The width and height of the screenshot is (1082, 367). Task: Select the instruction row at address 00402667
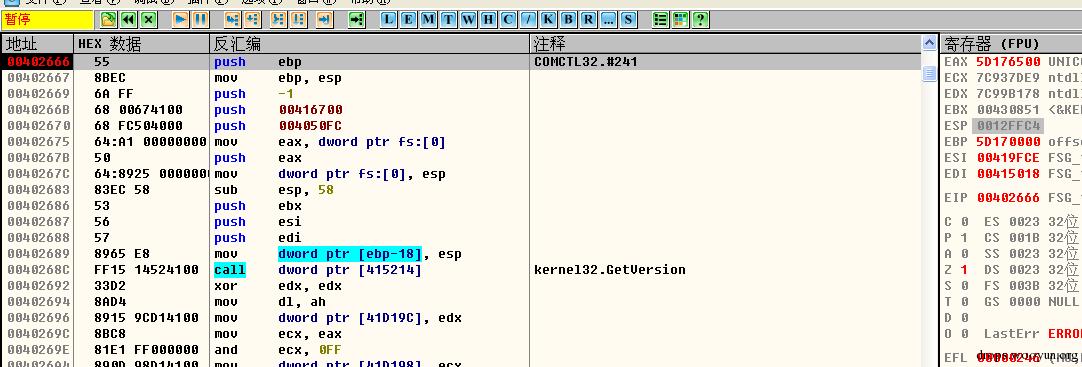click(461, 78)
